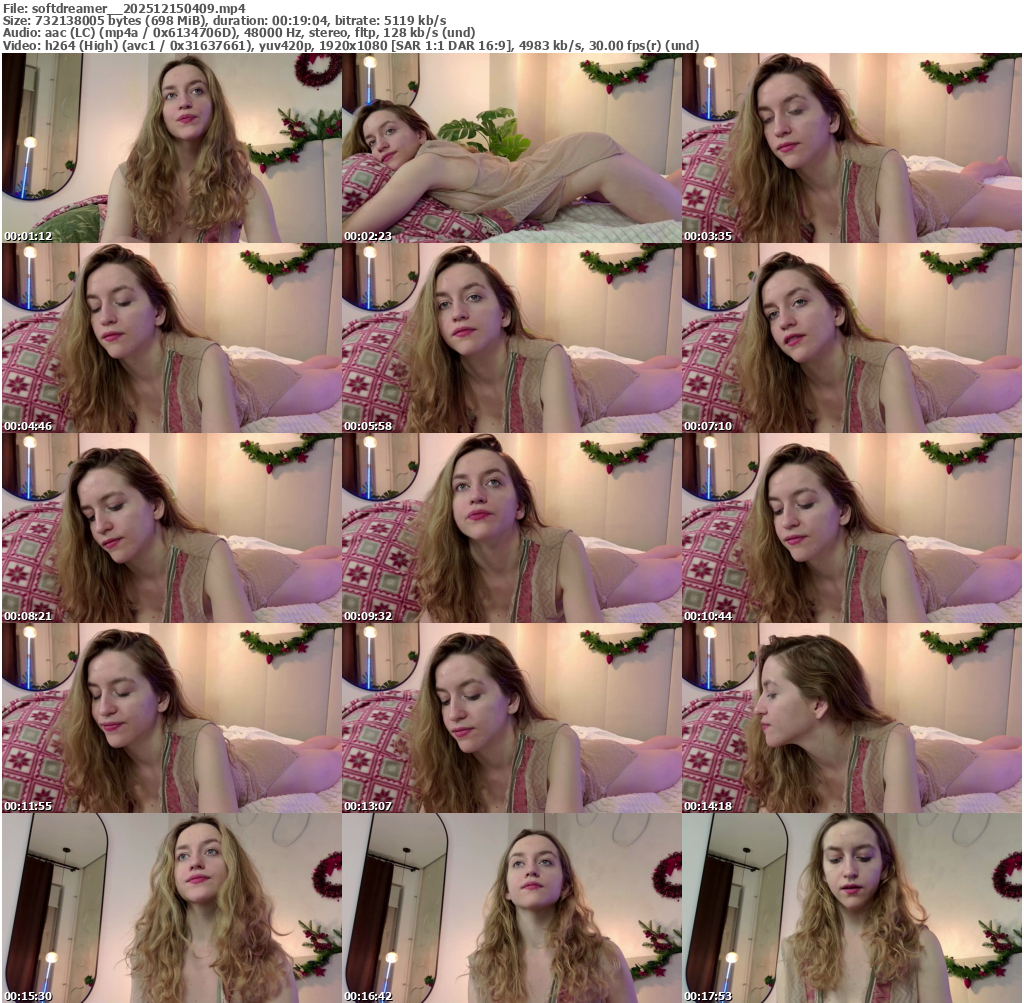Click the Size and duration info line

click(x=225, y=21)
